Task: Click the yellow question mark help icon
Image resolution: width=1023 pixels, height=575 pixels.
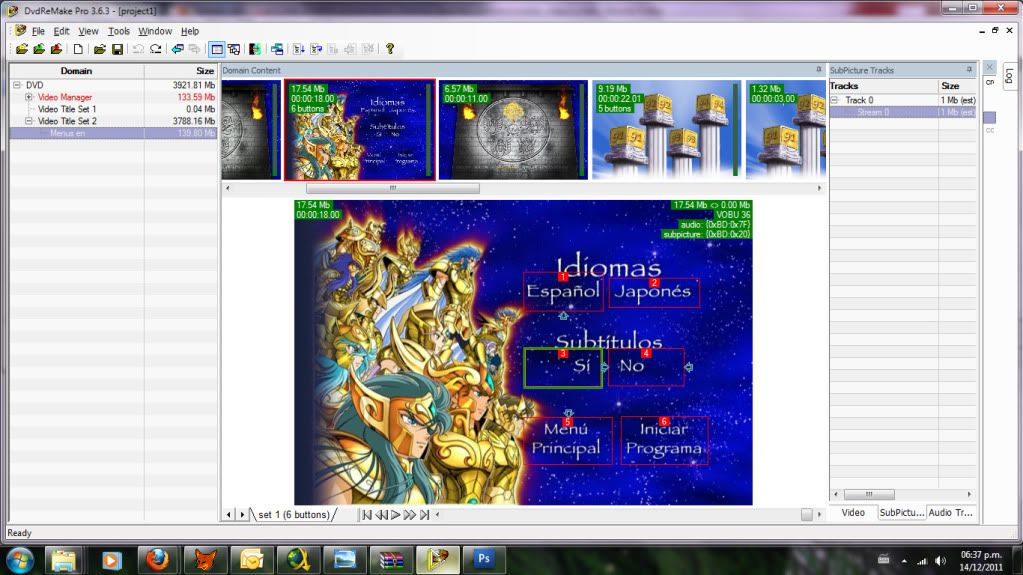Action: tap(390, 49)
